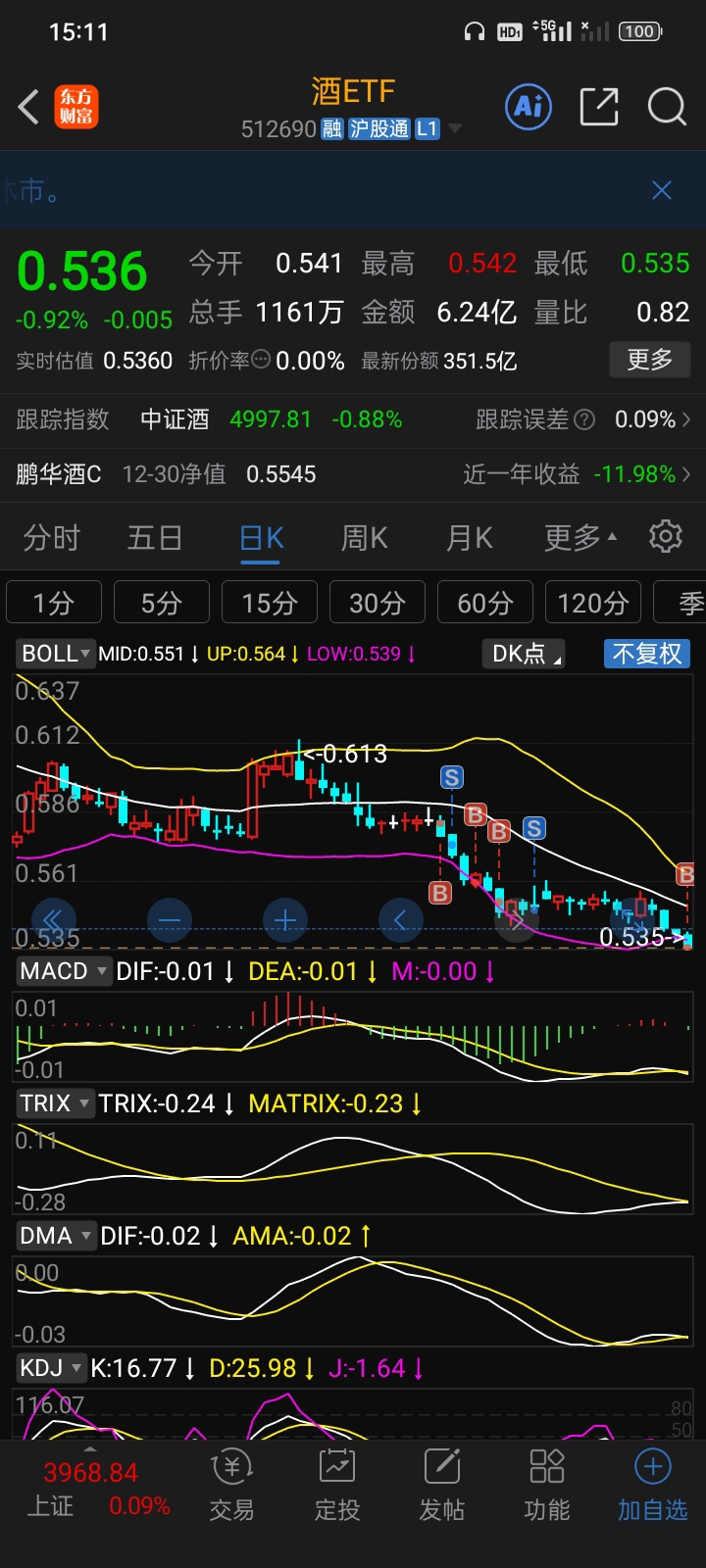Zoom in chart with plus icon
This screenshot has height=1568, width=706.
(x=285, y=920)
